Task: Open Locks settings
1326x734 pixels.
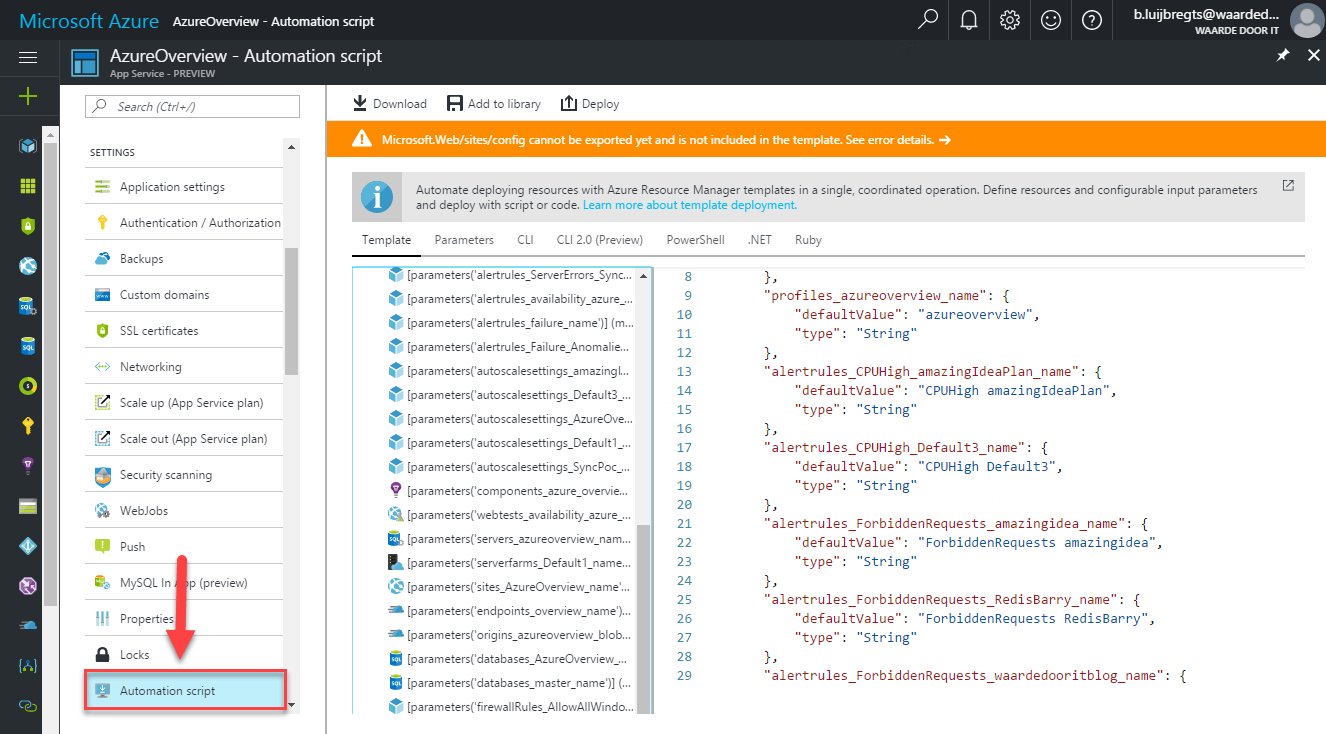Action: (184, 655)
